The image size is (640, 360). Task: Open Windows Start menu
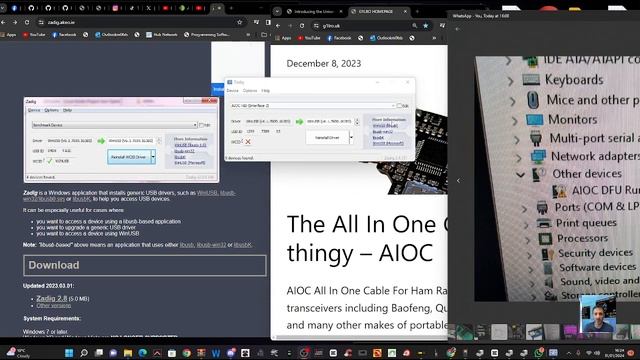[x=69, y=353]
